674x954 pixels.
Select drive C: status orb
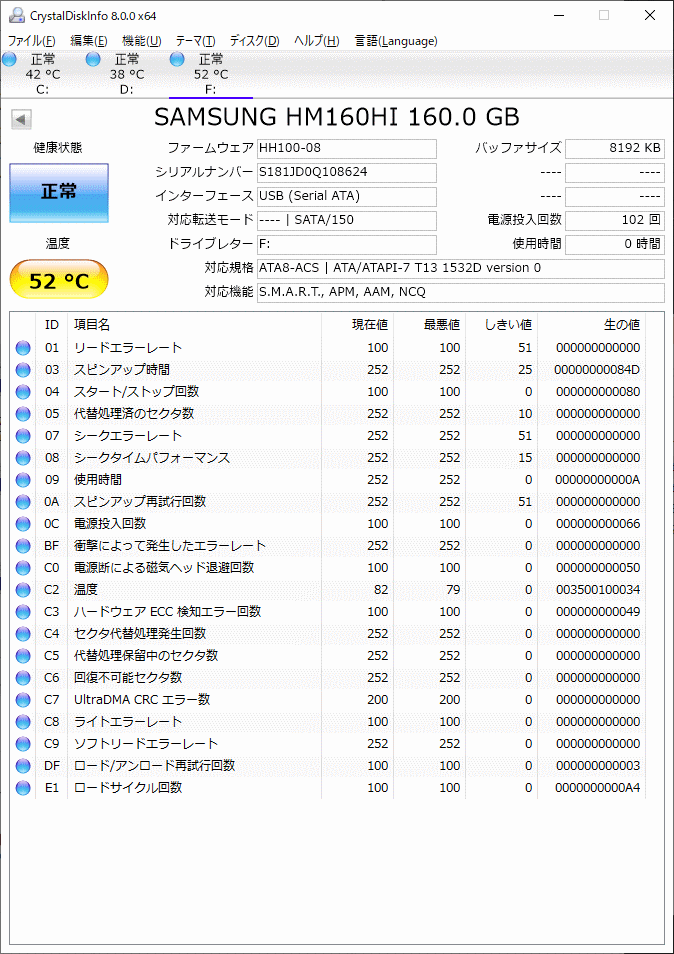[10, 60]
